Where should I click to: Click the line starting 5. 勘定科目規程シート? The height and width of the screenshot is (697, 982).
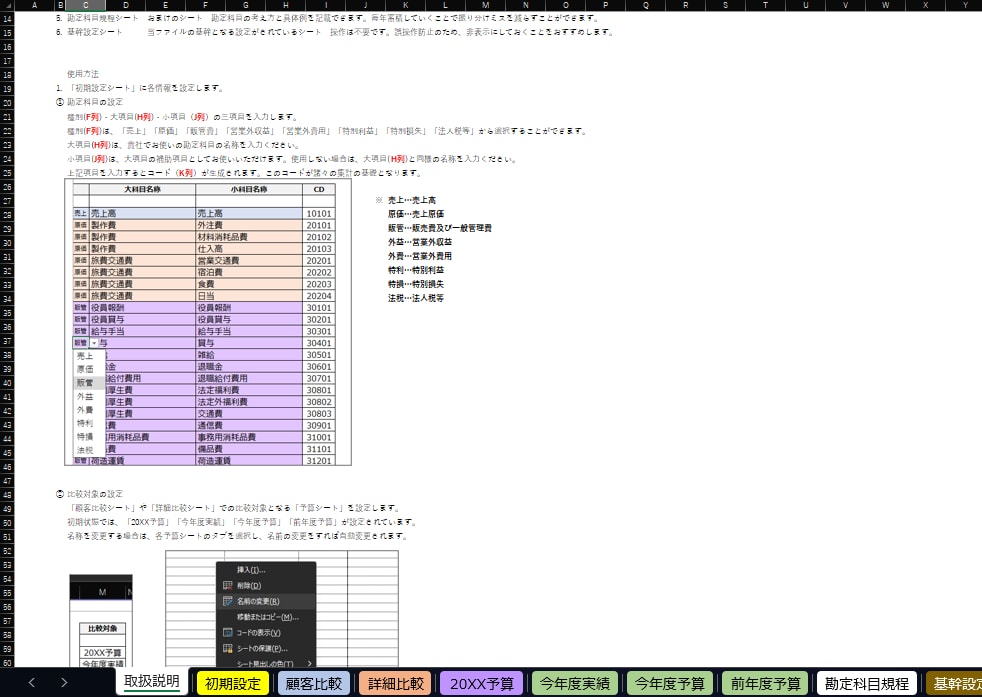click(328, 18)
